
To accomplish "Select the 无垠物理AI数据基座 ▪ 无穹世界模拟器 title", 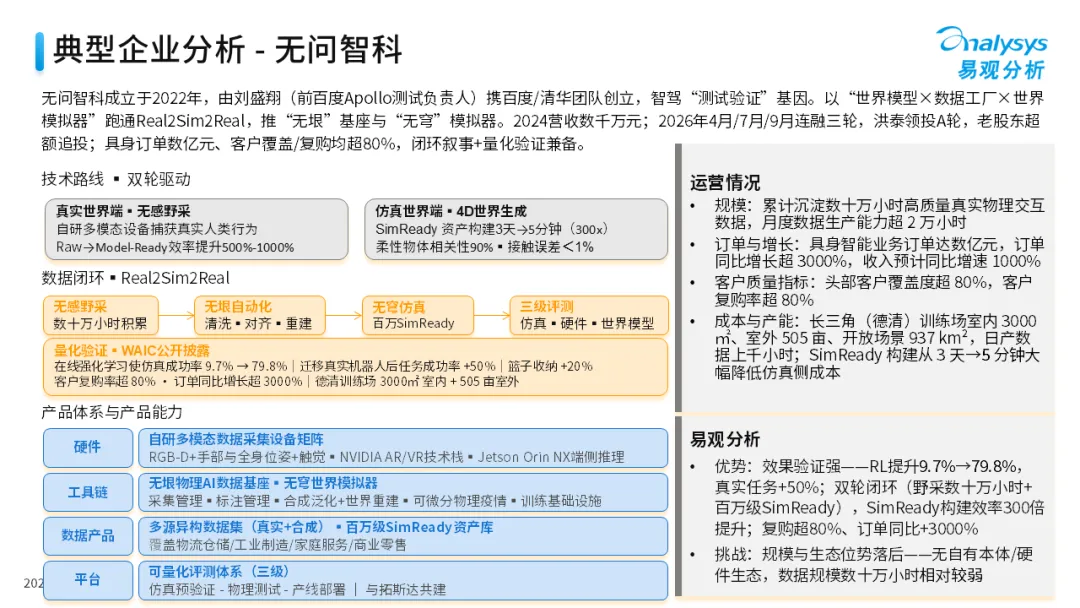I will point(263,483).
